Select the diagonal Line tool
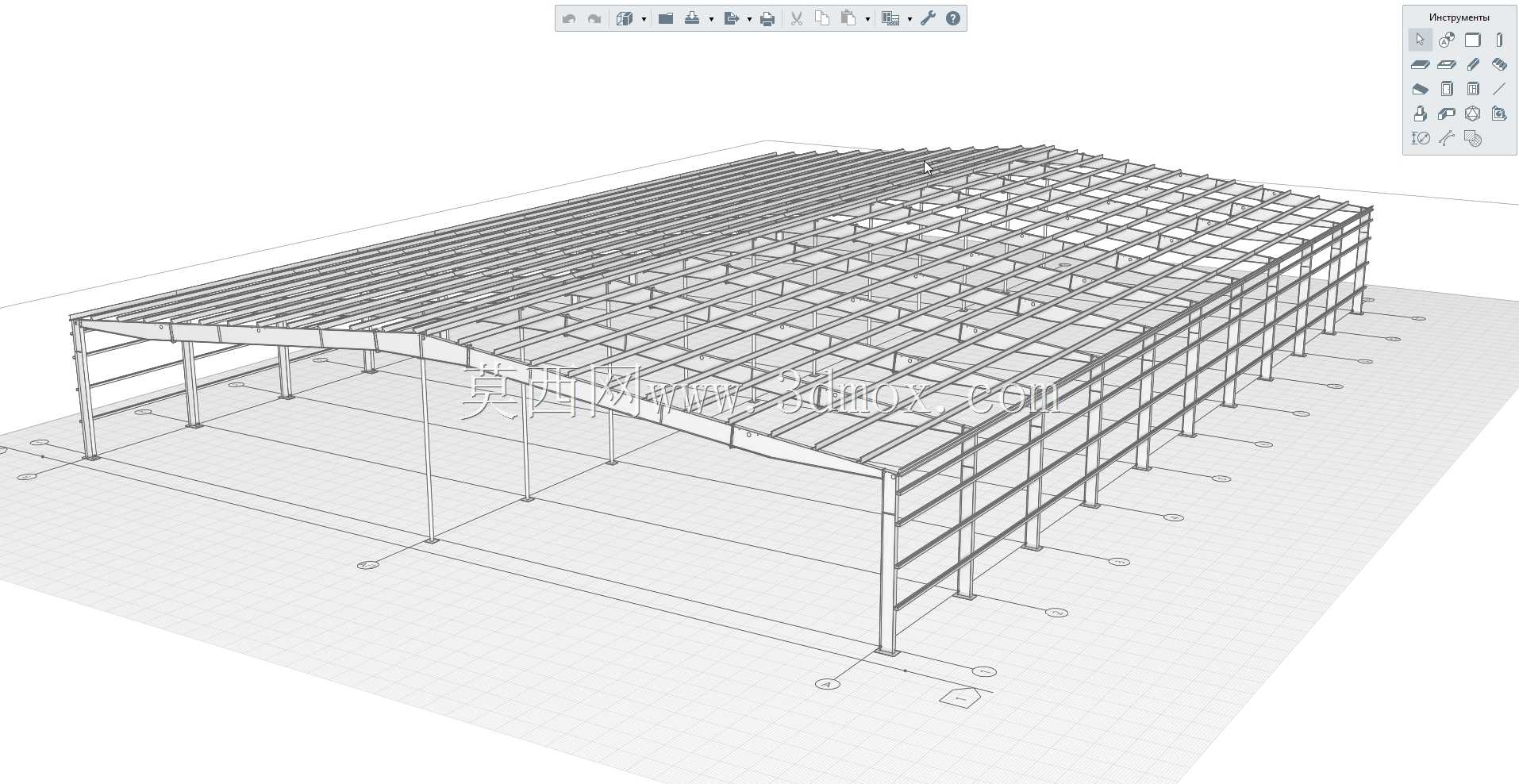The height and width of the screenshot is (784, 1519). 1499,89
